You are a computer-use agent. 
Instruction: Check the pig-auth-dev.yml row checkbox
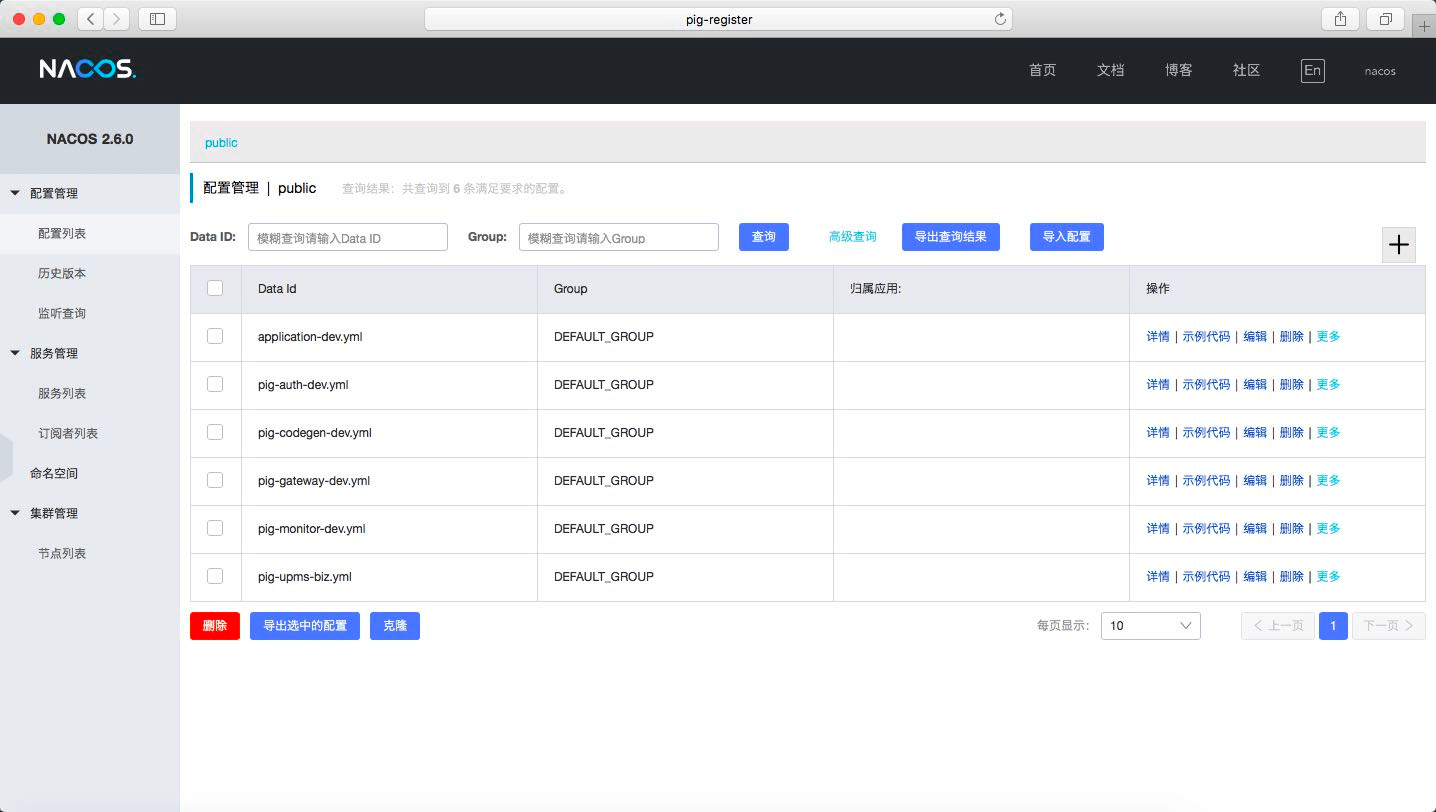click(215, 384)
